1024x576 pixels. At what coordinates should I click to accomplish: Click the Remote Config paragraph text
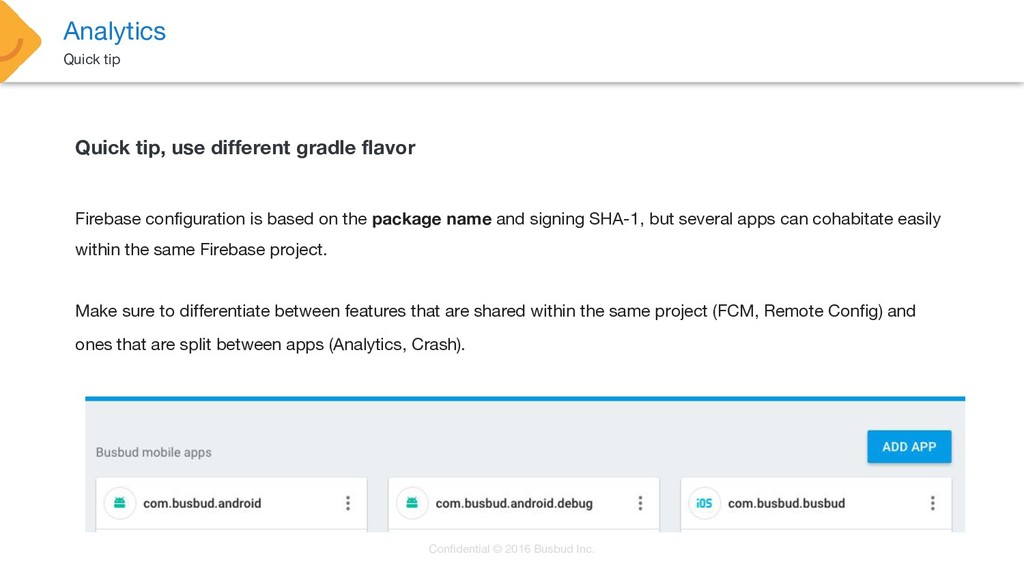point(495,327)
